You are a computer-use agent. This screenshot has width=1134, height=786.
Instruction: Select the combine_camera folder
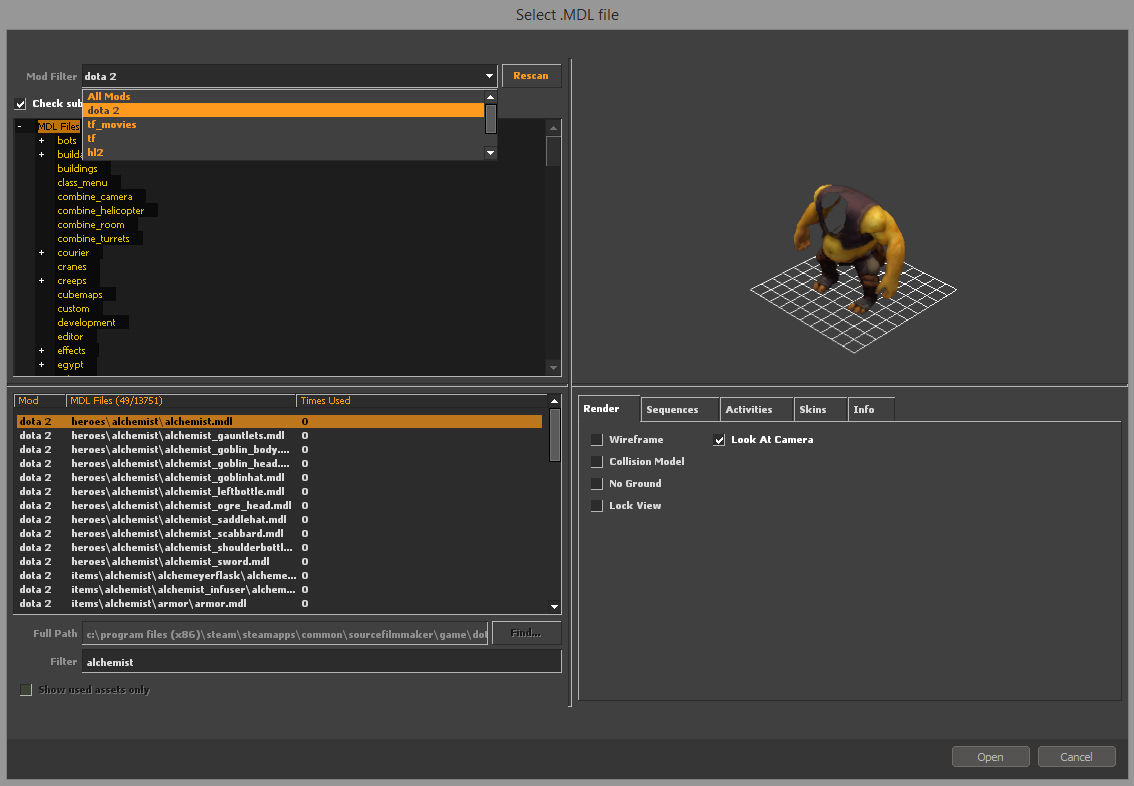point(95,197)
